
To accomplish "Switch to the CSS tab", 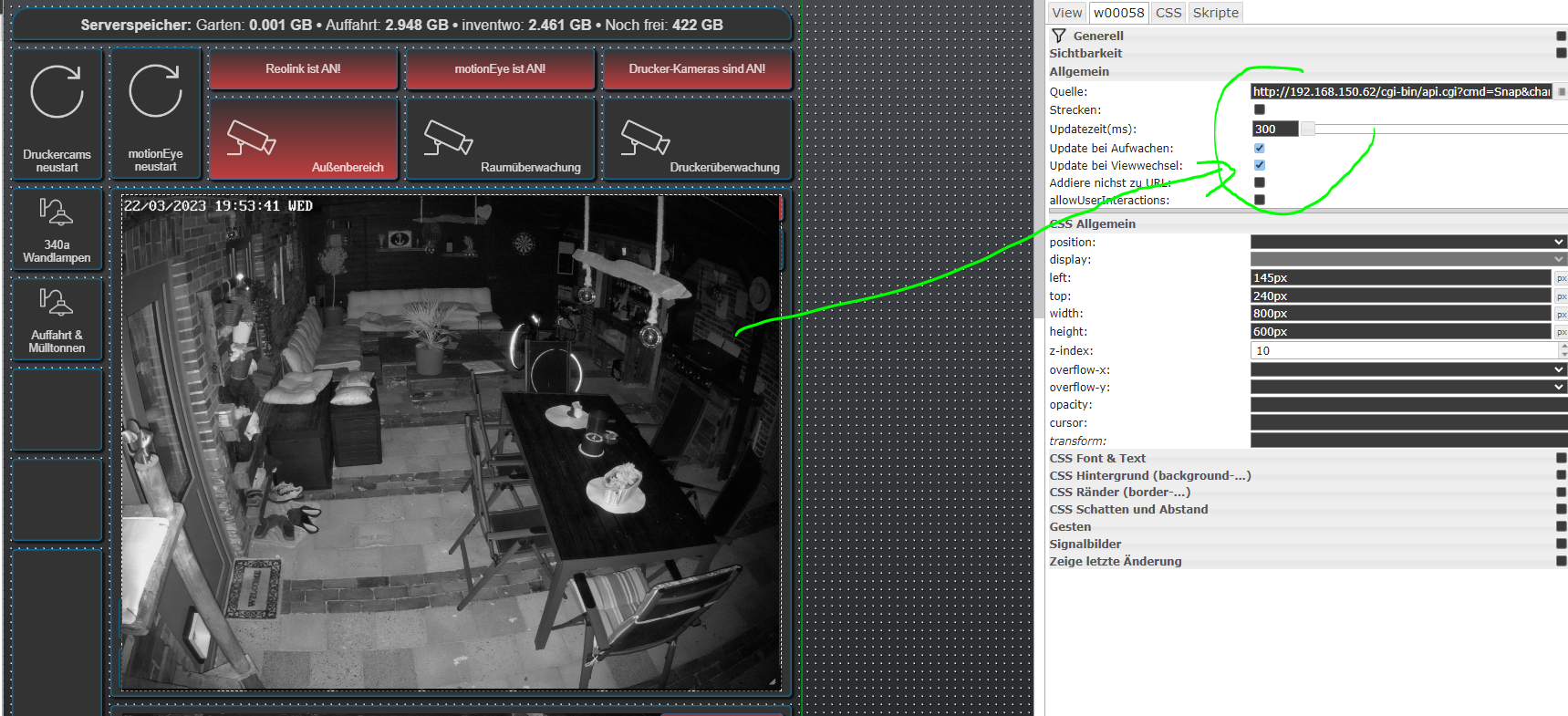I will pyautogui.click(x=1168, y=13).
